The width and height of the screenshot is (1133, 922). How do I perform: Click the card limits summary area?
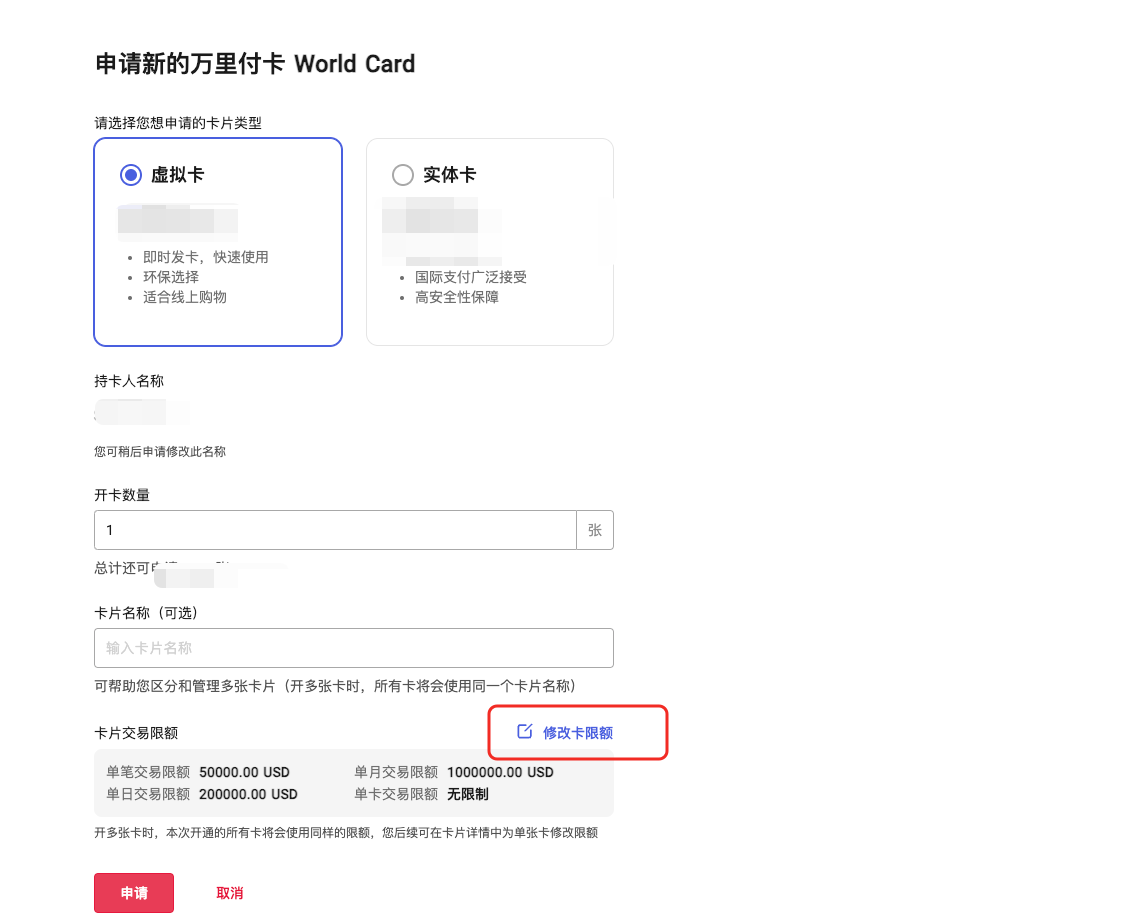pos(353,782)
